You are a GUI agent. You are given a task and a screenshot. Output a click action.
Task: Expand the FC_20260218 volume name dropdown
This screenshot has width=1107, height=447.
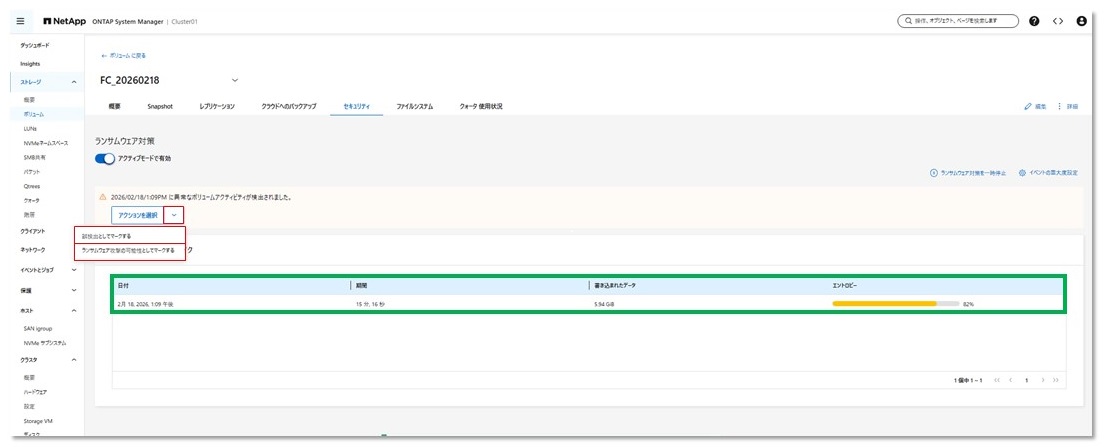pos(235,80)
